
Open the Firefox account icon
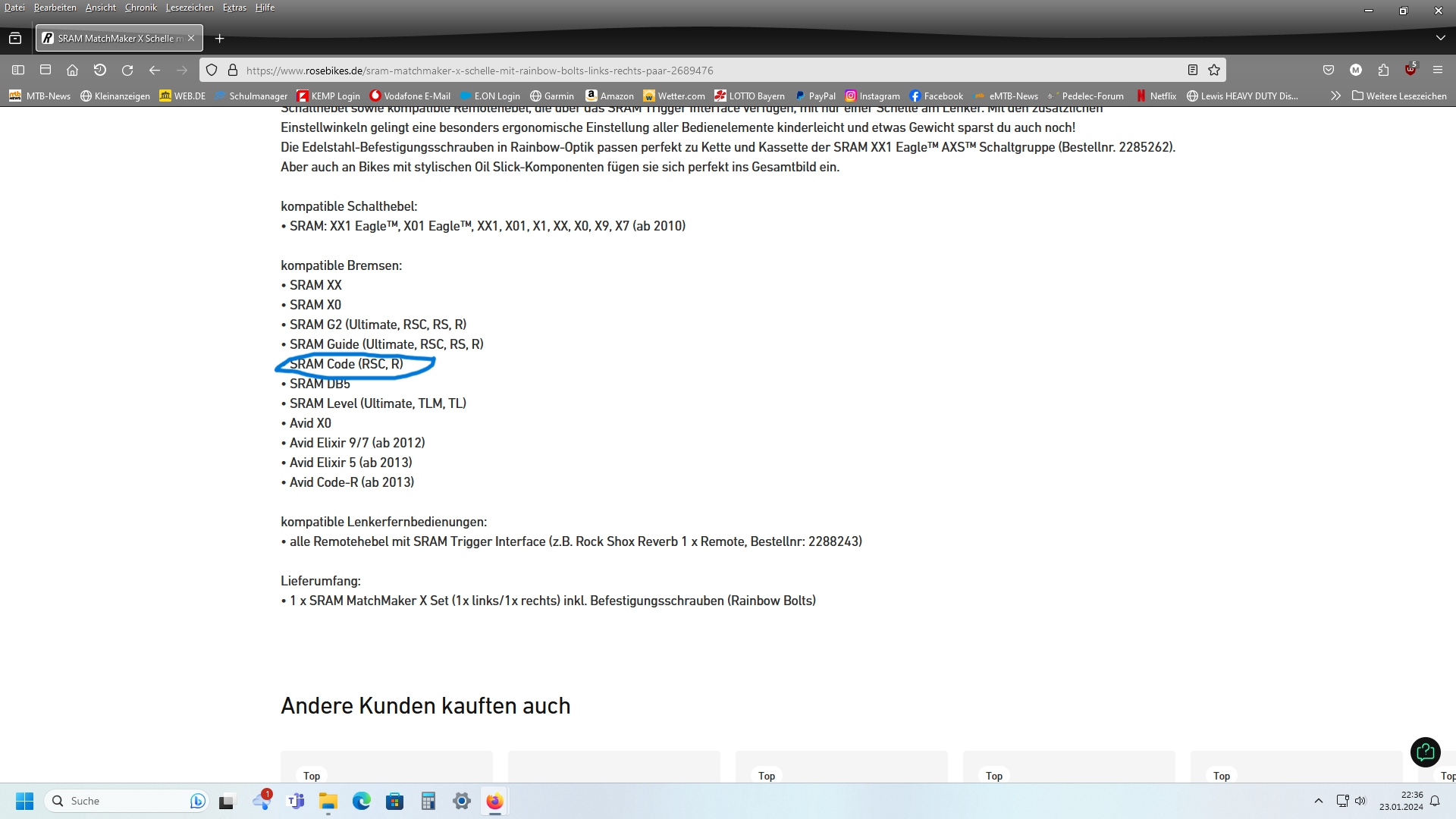pyautogui.click(x=1356, y=70)
